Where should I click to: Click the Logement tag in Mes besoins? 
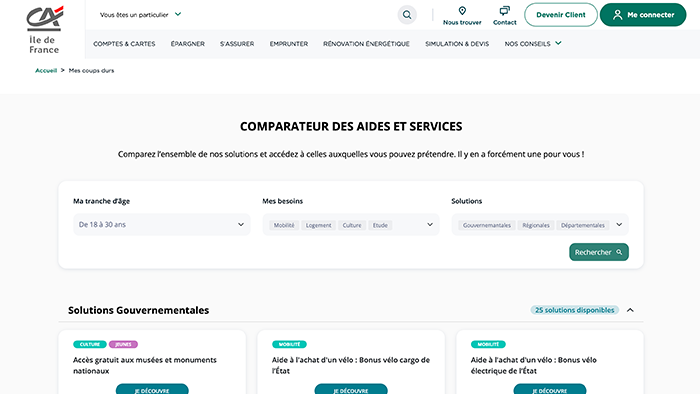point(318,225)
